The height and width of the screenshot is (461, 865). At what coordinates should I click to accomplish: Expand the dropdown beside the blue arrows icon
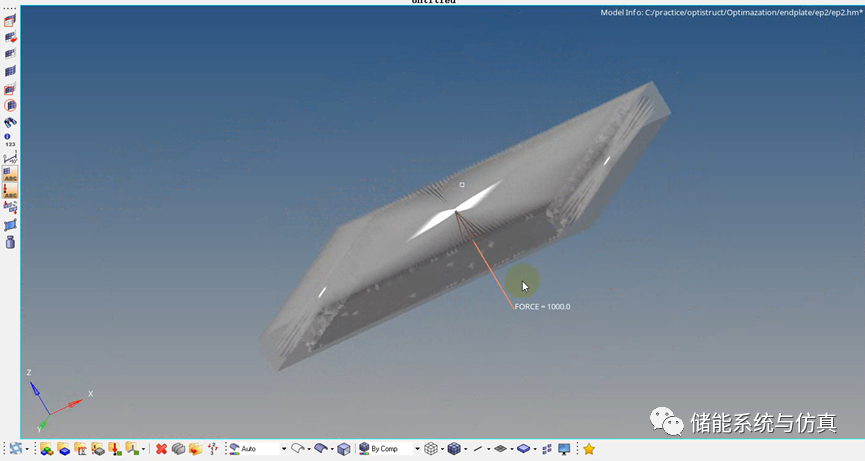click(x=27, y=449)
